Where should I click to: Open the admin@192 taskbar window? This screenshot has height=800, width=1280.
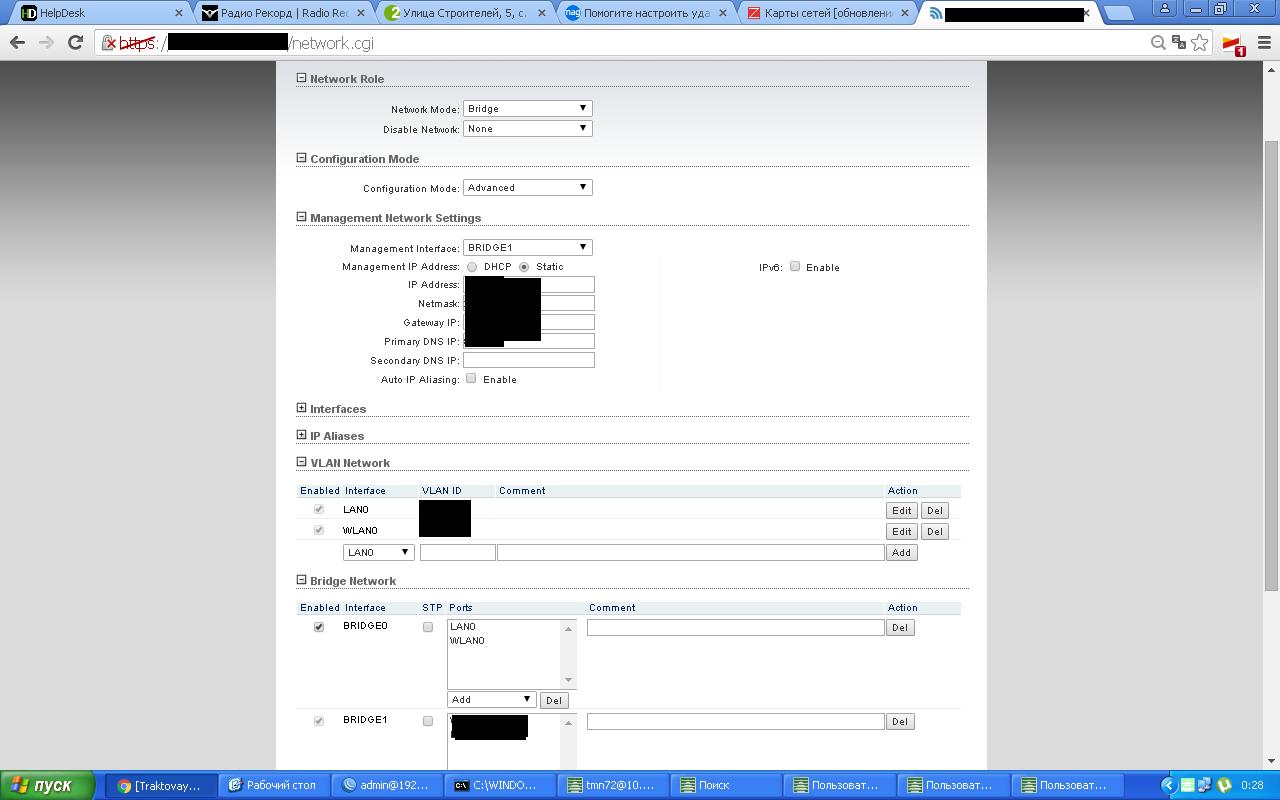tap(387, 785)
